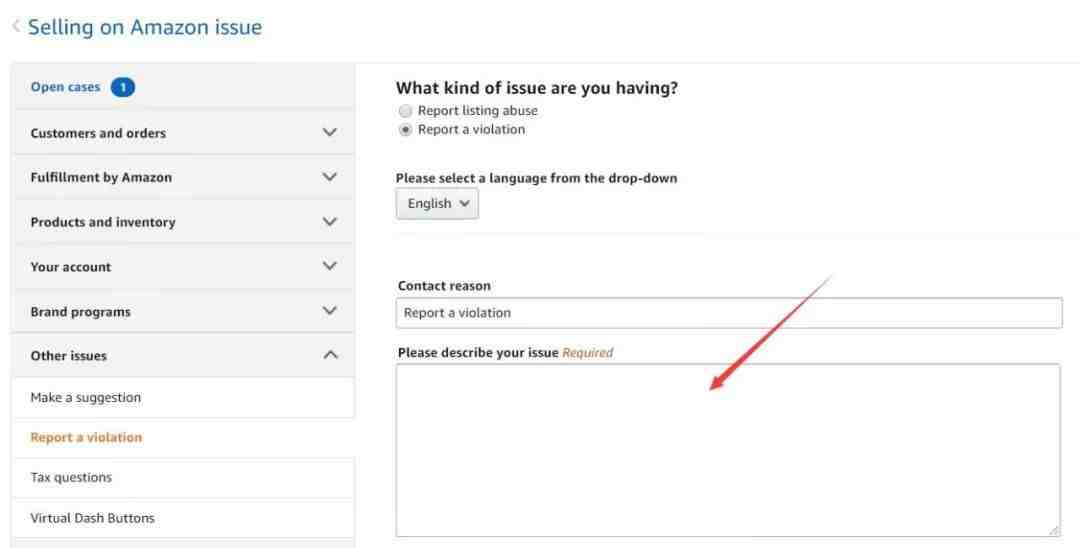
Task: Click the describe your issue text area
Action: (728, 450)
